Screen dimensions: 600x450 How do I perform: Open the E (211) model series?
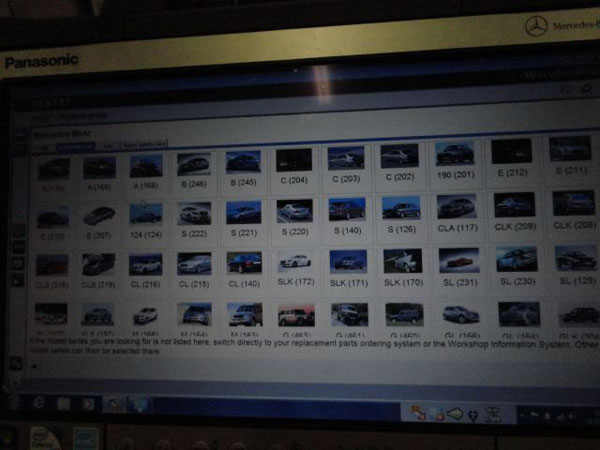571,157
